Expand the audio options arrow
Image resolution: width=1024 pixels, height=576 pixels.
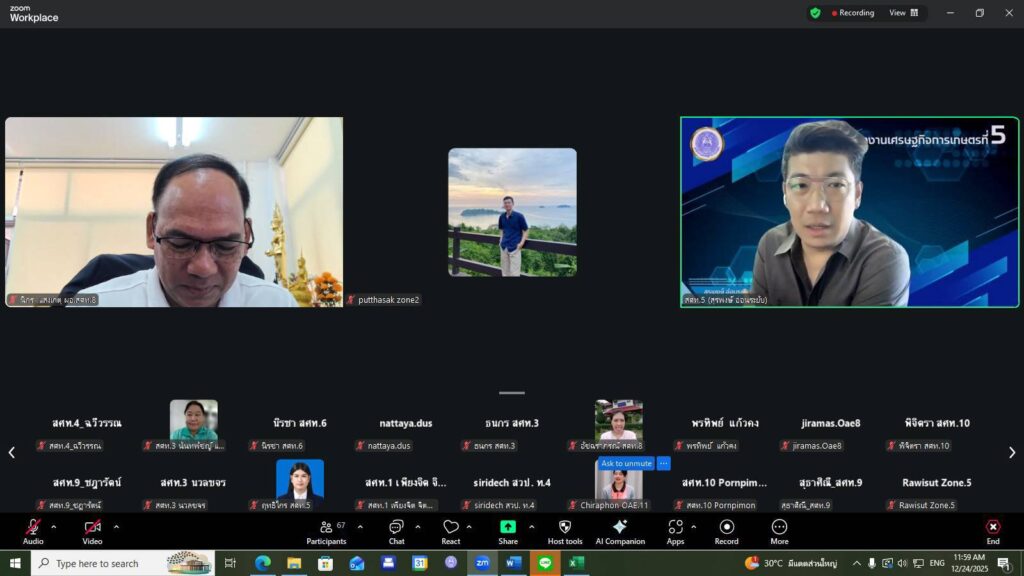54,526
